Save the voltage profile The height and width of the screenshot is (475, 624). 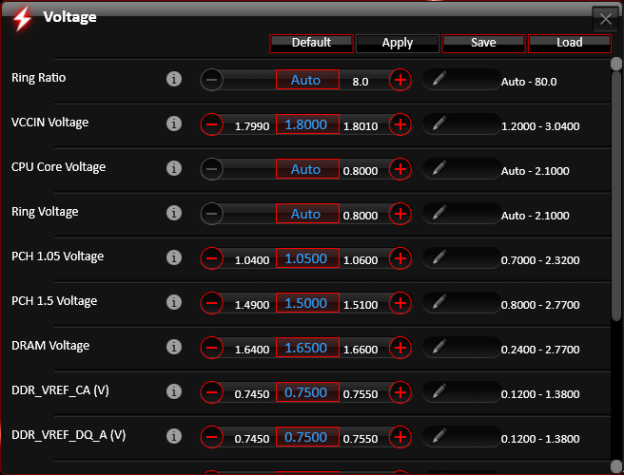[483, 43]
